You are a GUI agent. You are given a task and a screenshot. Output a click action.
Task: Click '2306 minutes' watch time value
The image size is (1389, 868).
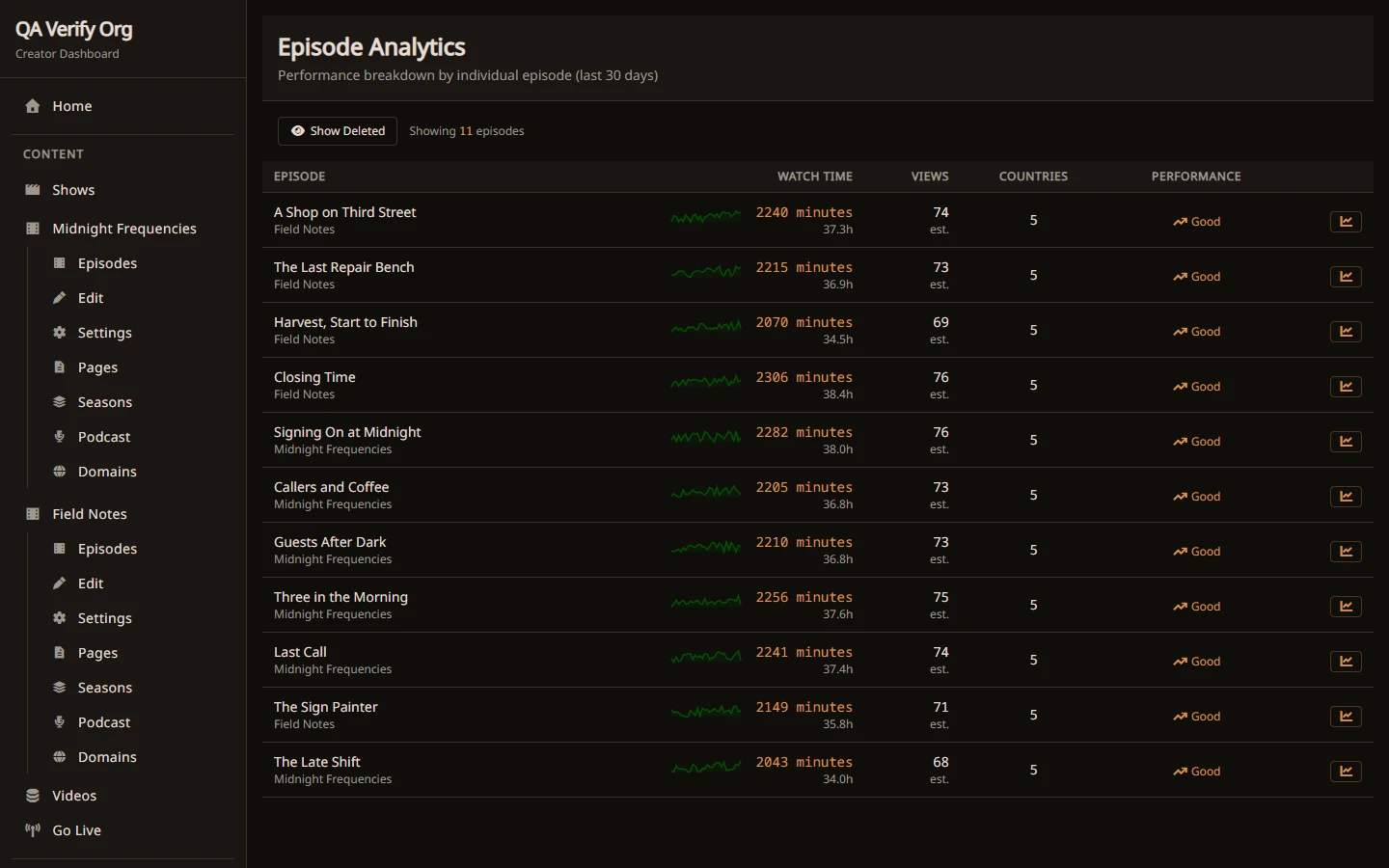(x=804, y=377)
